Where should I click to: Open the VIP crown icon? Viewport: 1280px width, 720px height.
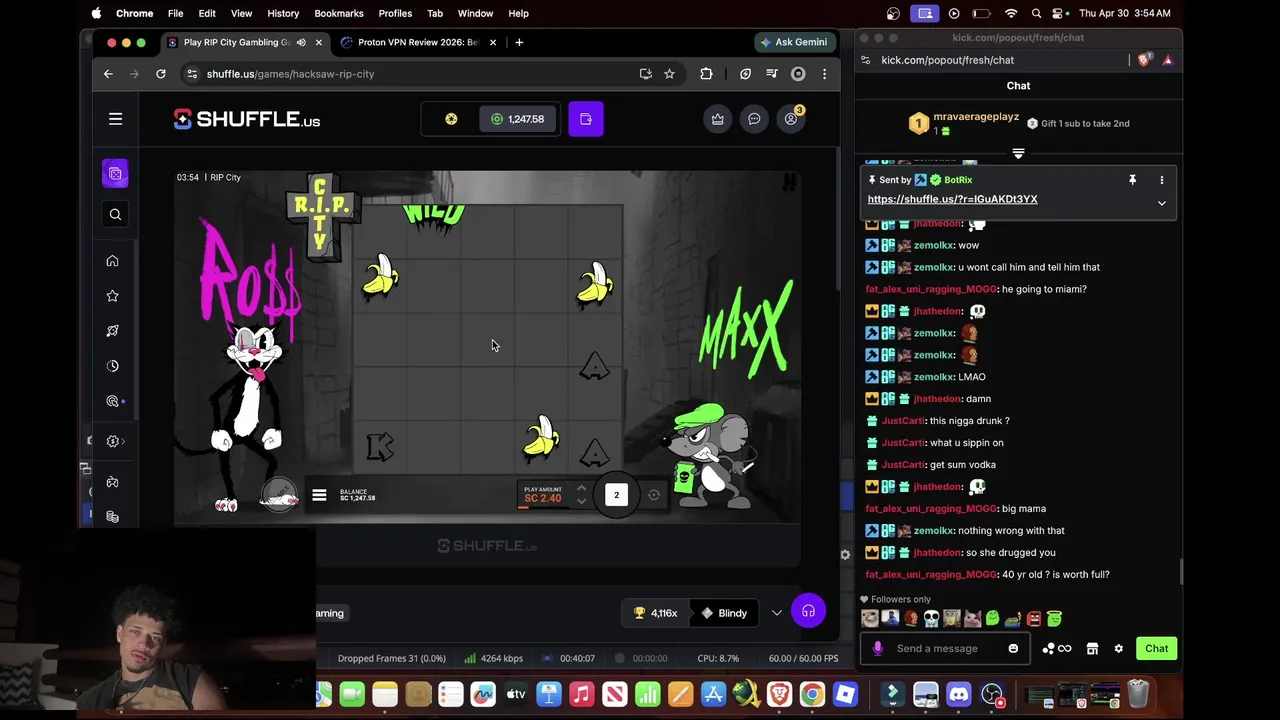[717, 119]
